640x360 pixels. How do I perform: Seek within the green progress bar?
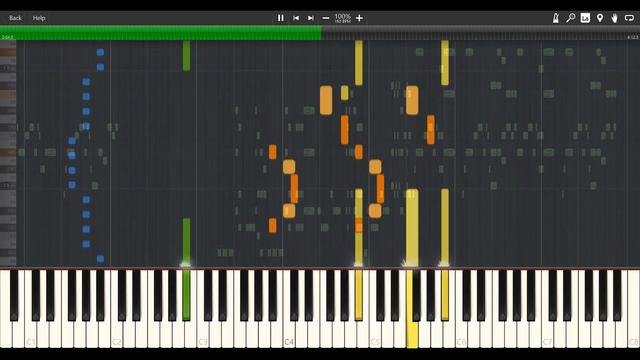[161, 33]
